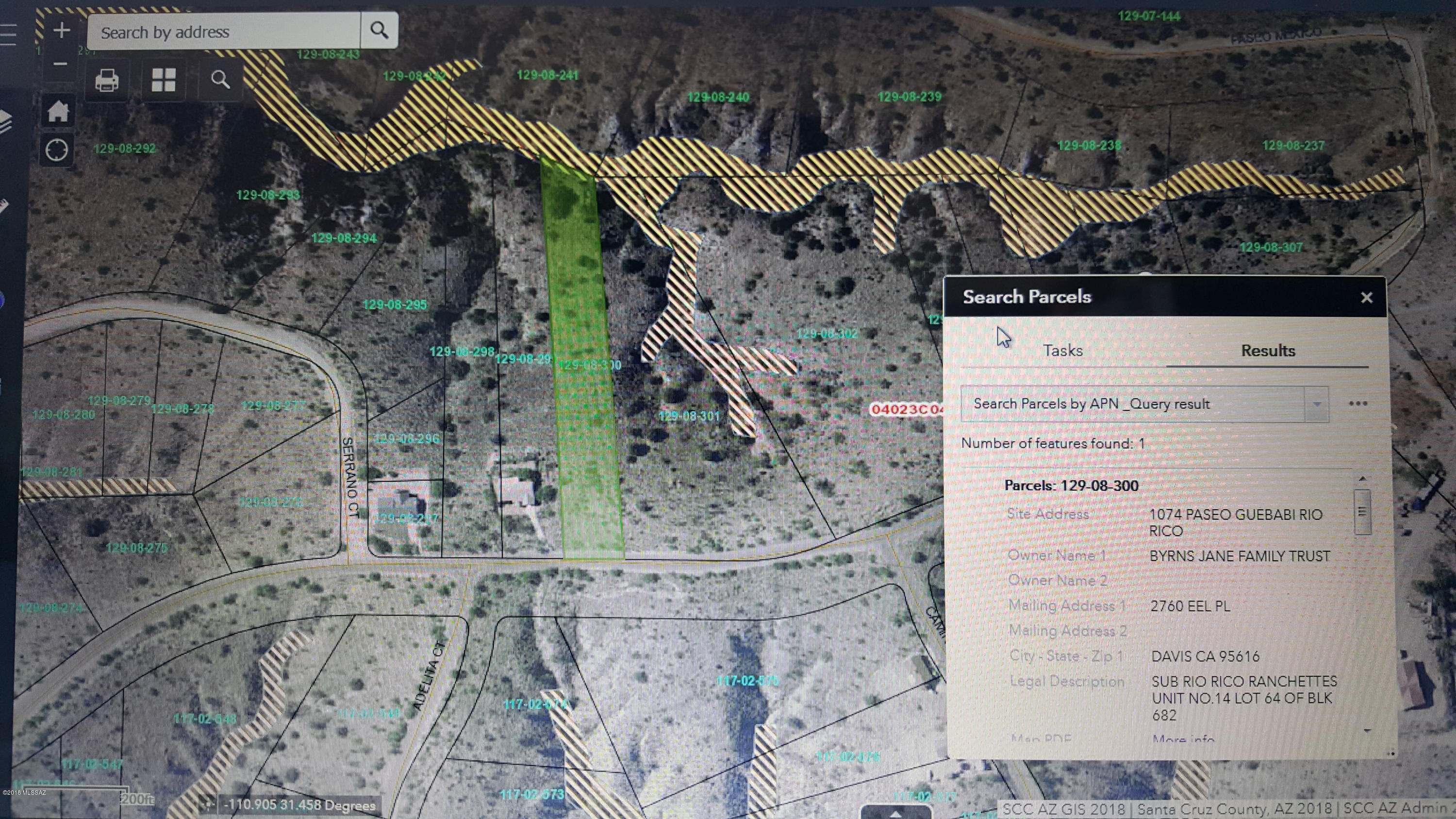
Task: Open the layers stack icon
Action: (x=4, y=121)
